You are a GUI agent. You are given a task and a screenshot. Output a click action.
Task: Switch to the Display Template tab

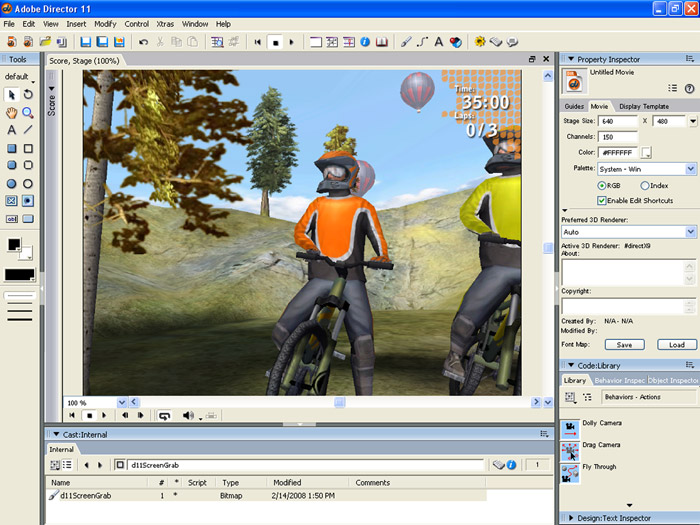tap(643, 106)
